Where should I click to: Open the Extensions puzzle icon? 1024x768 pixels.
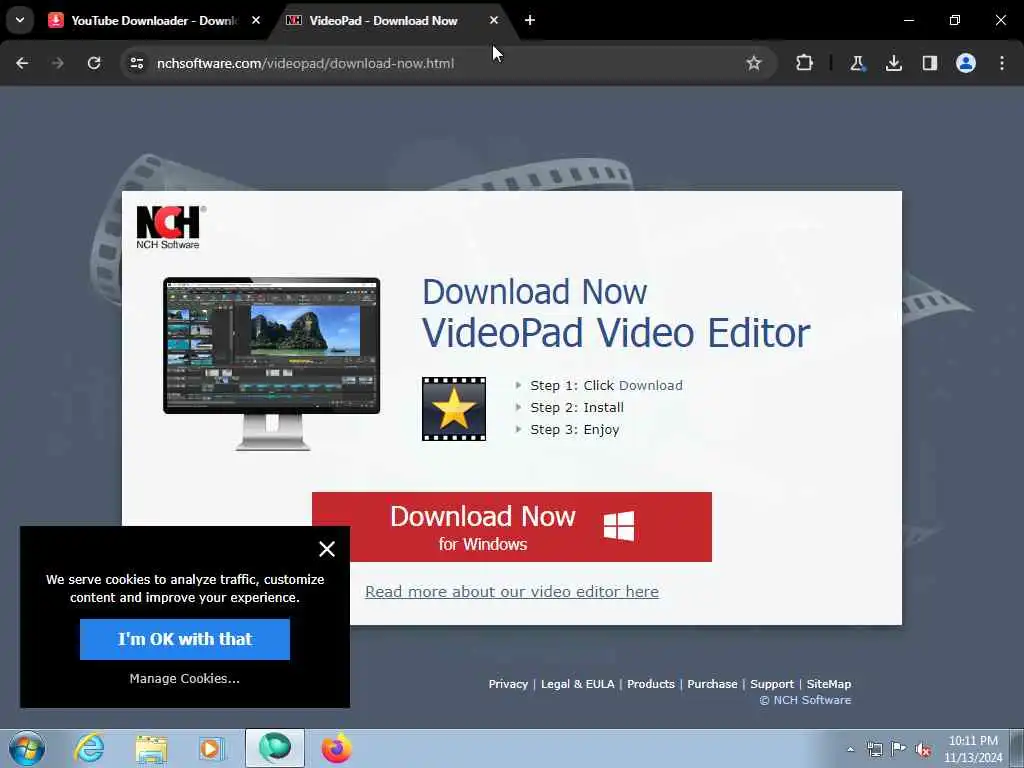[x=804, y=63]
